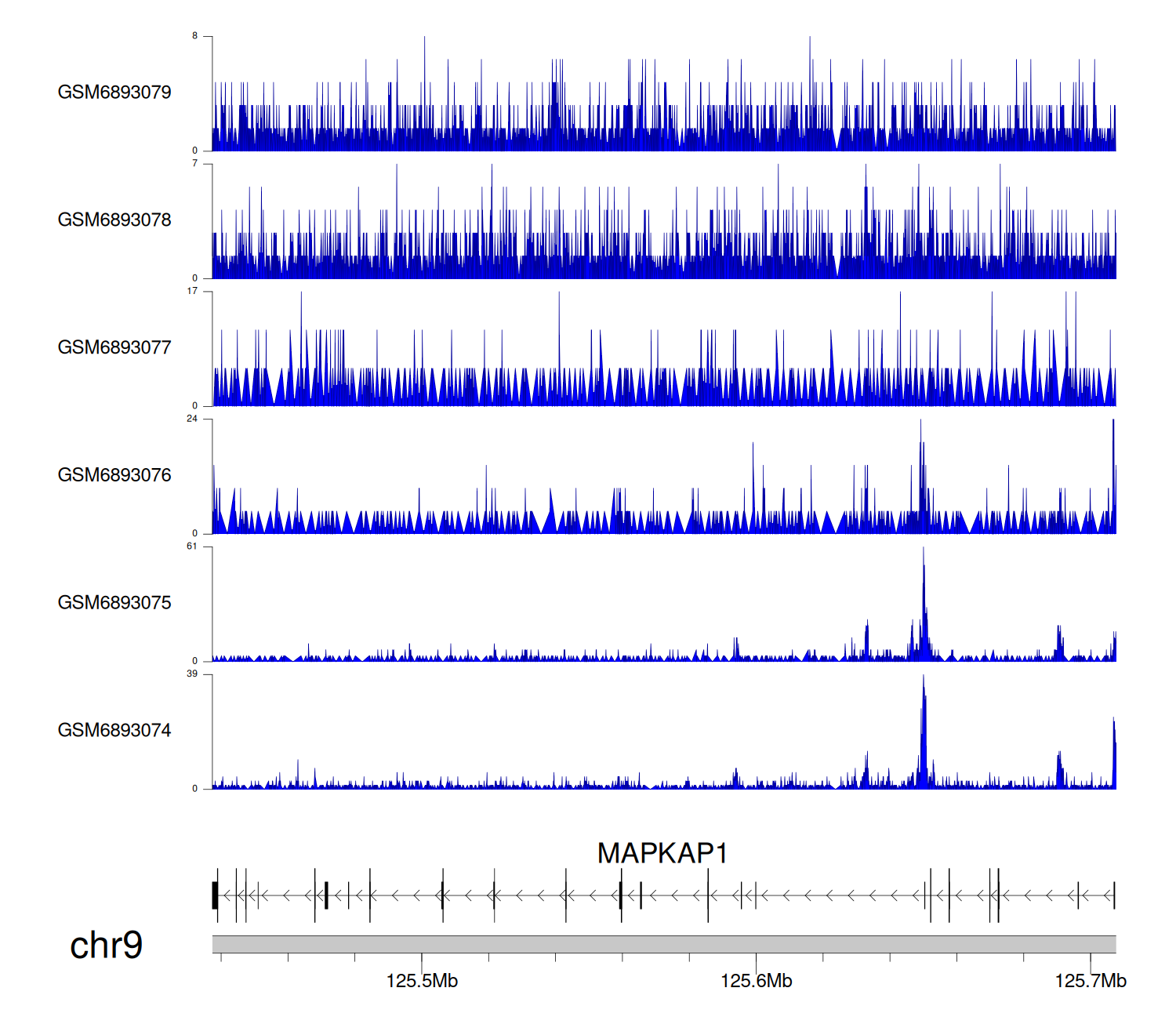
Task: Click the chr9 chromosome label
Action: pyautogui.click(x=107, y=946)
